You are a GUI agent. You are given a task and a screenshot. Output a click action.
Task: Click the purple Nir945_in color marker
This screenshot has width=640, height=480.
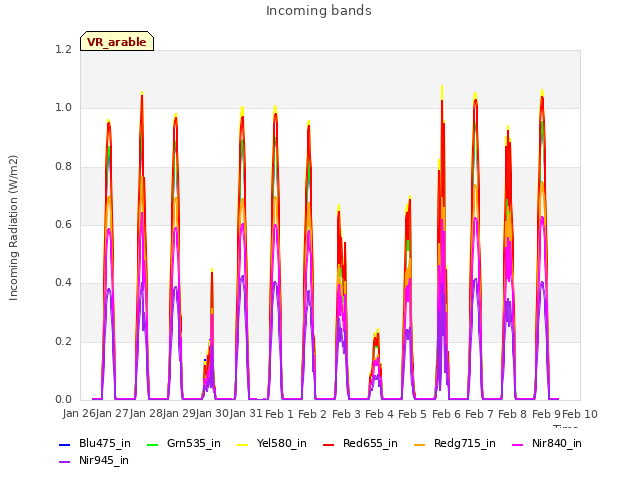tap(65, 462)
